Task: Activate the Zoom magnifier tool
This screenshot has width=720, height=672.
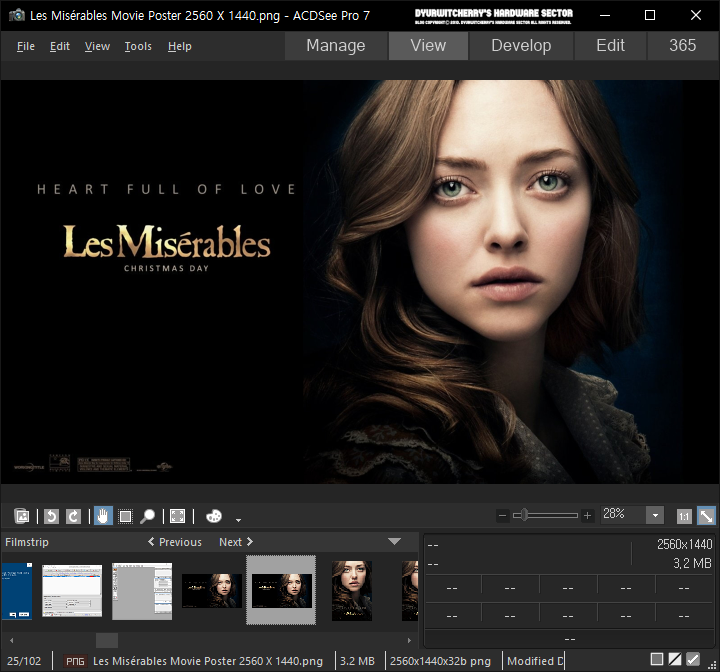Action: [x=147, y=516]
